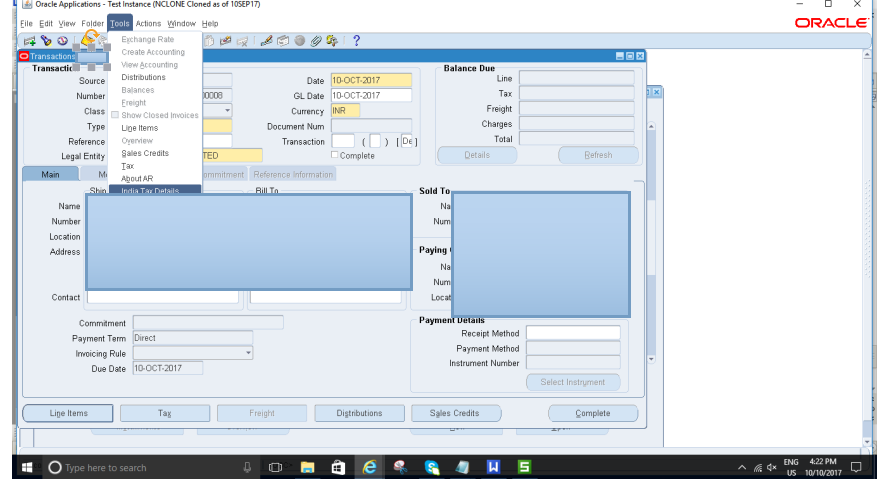The image size is (878, 479).
Task: Open the Window menu
Action: click(181, 24)
